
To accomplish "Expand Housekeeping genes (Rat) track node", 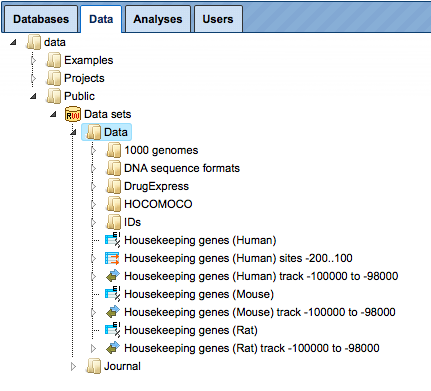I will pos(94,348).
